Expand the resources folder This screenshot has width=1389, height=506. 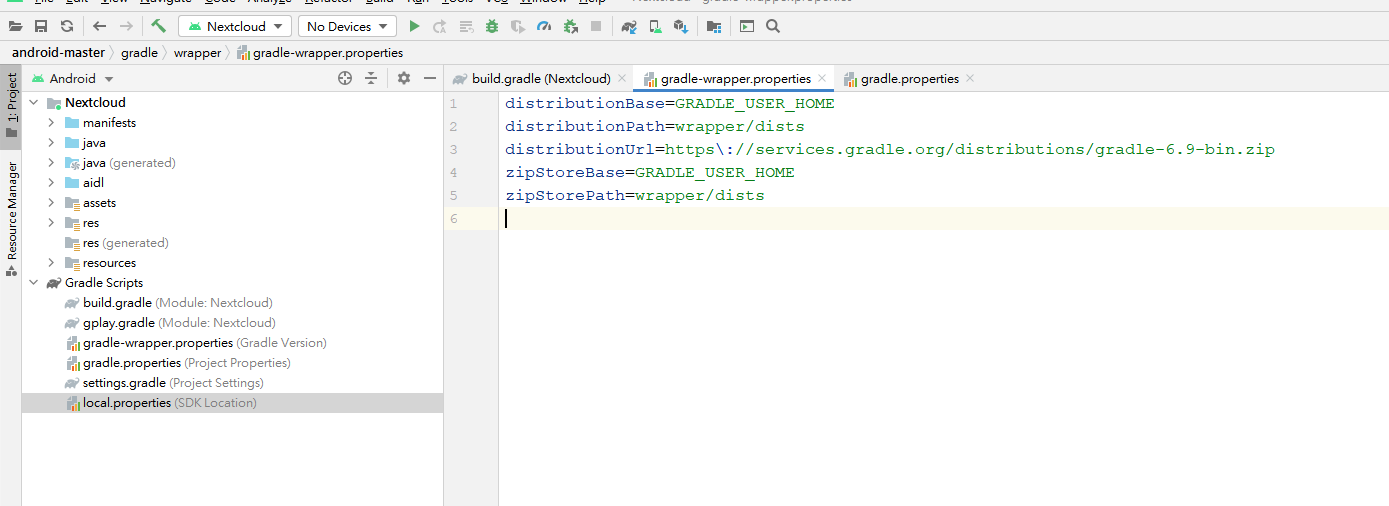51,263
